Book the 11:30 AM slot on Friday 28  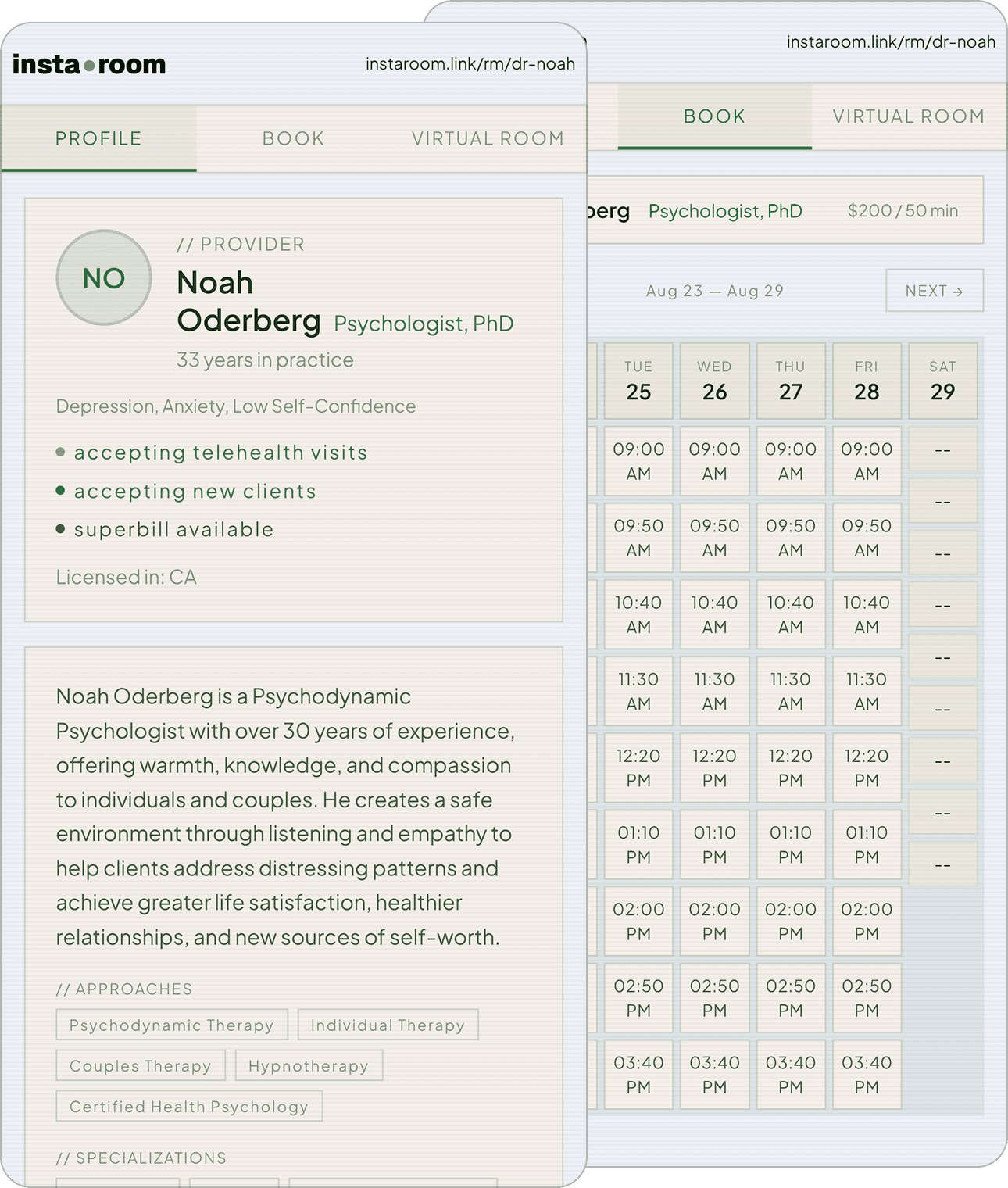tap(867, 691)
